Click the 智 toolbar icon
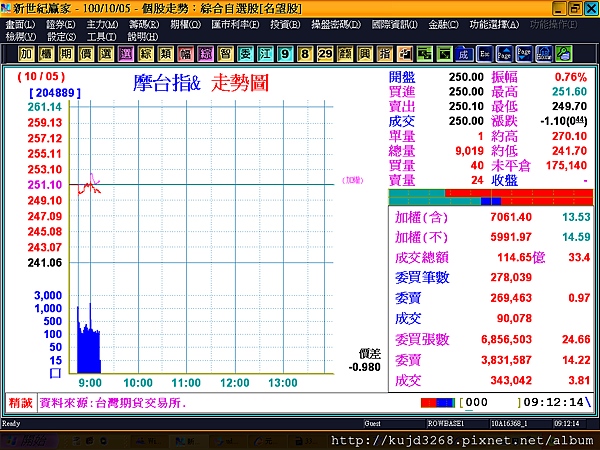Image resolution: width=600 pixels, height=450 pixels. pos(225,54)
